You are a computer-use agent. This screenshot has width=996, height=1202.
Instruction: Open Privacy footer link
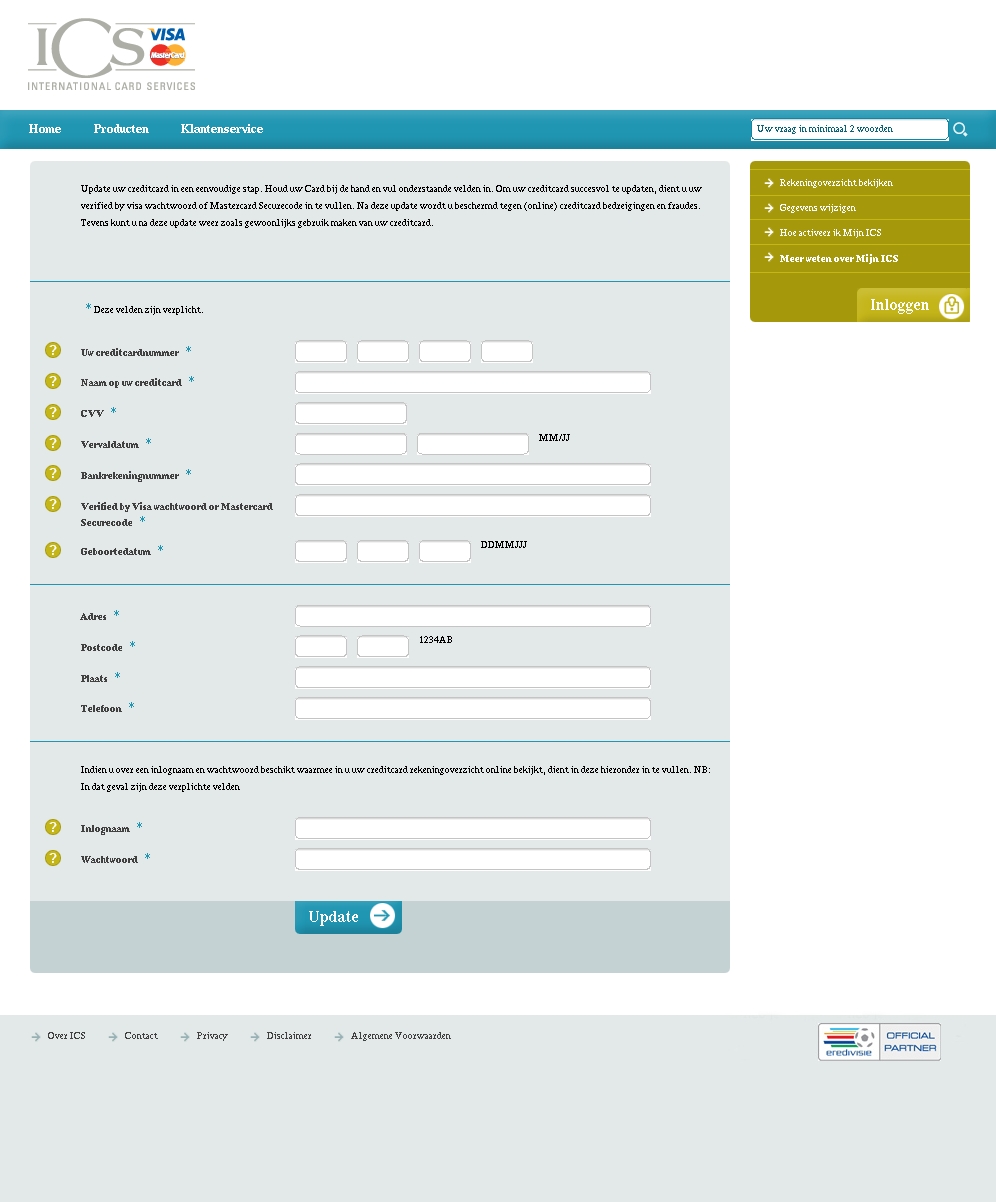(212, 1036)
